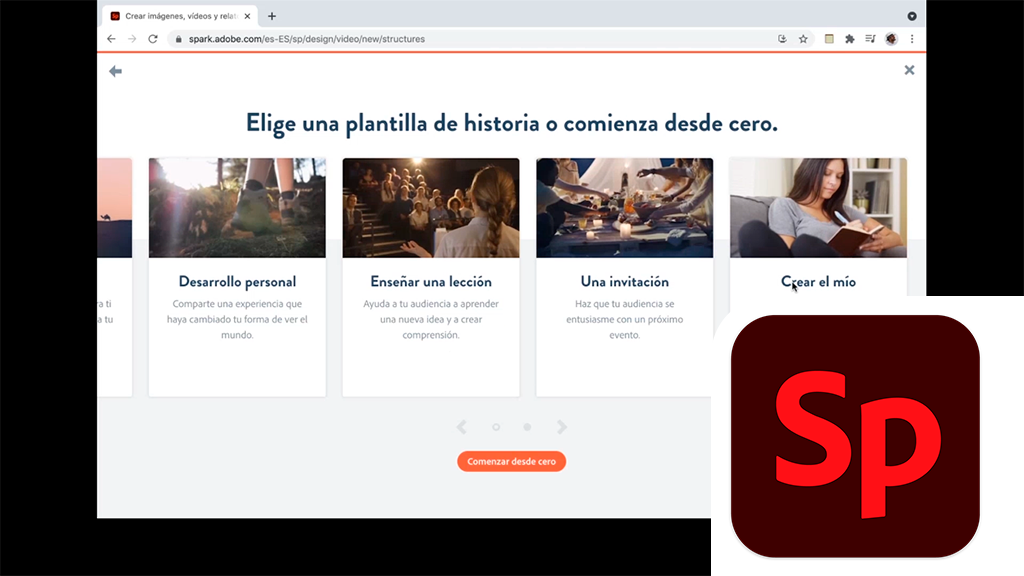Bookmark this page with star icon
The height and width of the screenshot is (576, 1024).
[803, 39]
